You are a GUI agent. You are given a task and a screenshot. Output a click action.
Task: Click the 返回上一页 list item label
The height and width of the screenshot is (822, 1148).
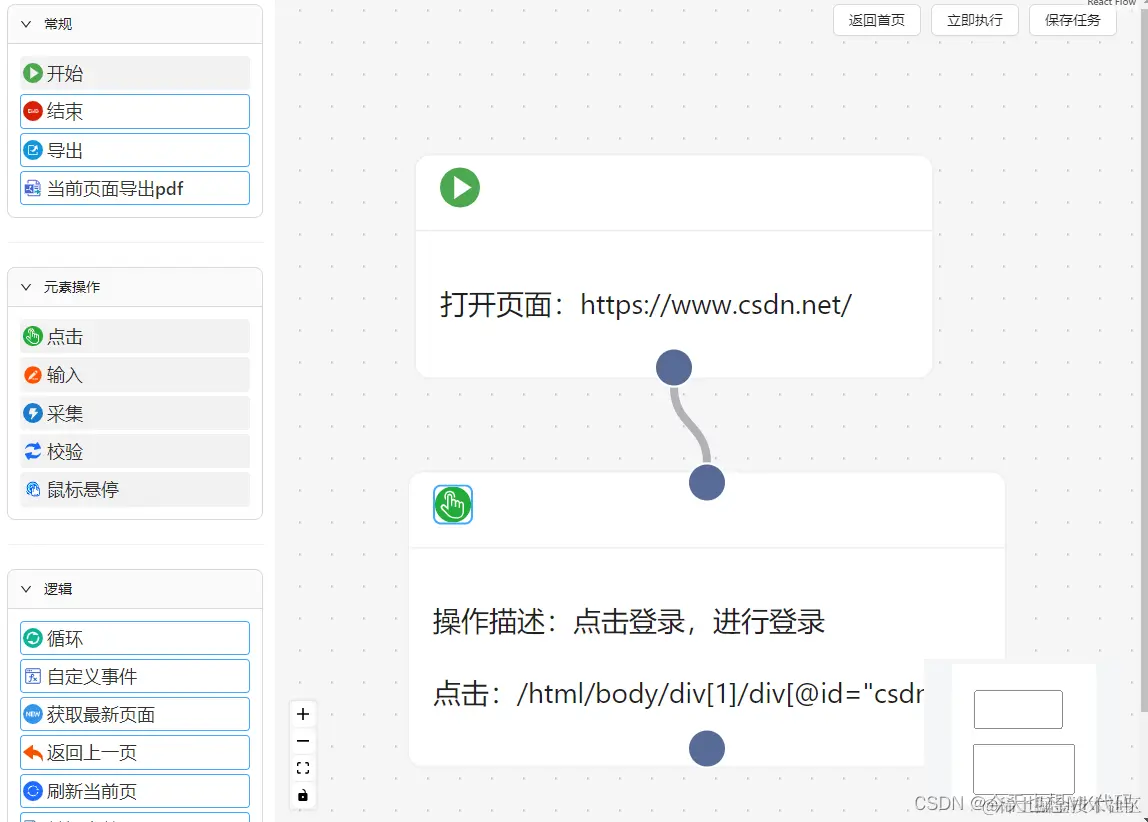click(92, 752)
